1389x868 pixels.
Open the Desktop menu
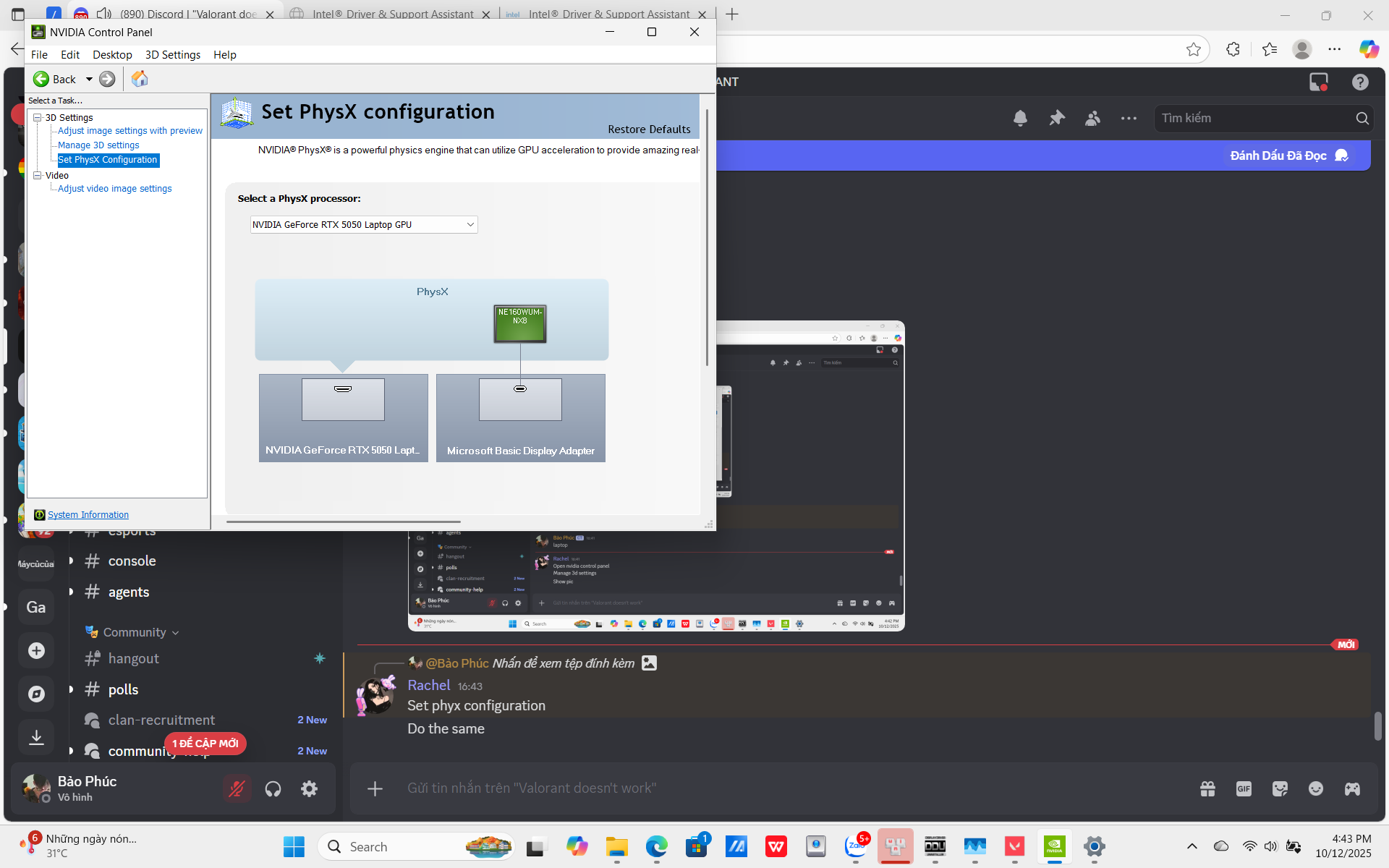pos(112,55)
